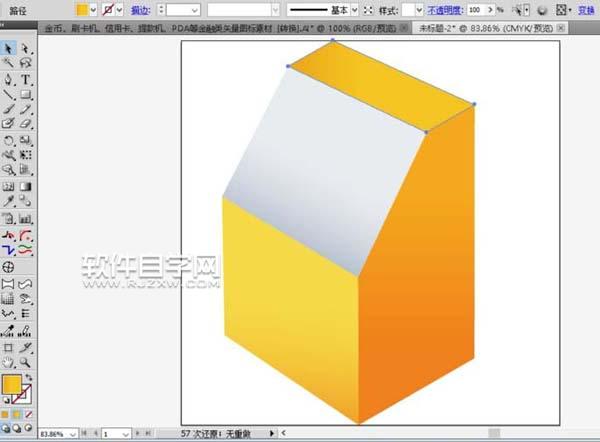The height and width of the screenshot is (442, 600).
Task: Adjust stroke weight stepper arrows
Action: click(x=161, y=10)
